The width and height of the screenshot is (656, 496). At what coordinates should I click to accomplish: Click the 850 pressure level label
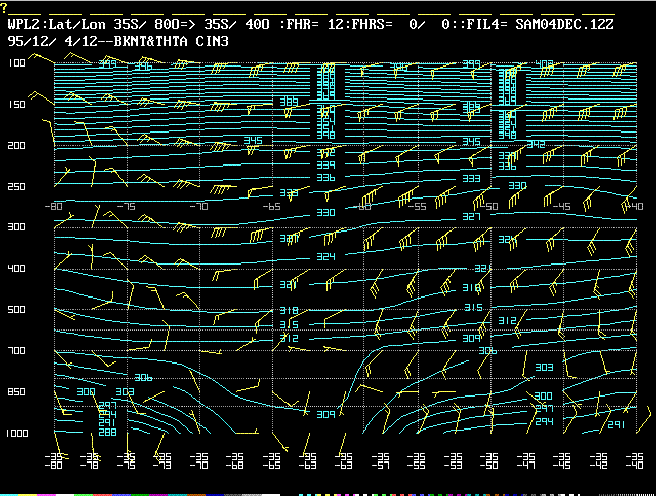pyautogui.click(x=17, y=391)
